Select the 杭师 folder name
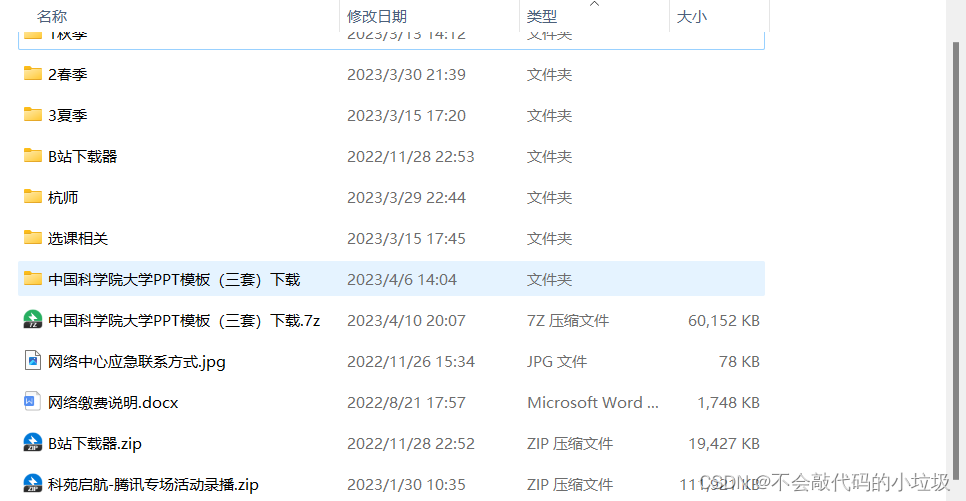This screenshot has height=501, width=966. 63,198
